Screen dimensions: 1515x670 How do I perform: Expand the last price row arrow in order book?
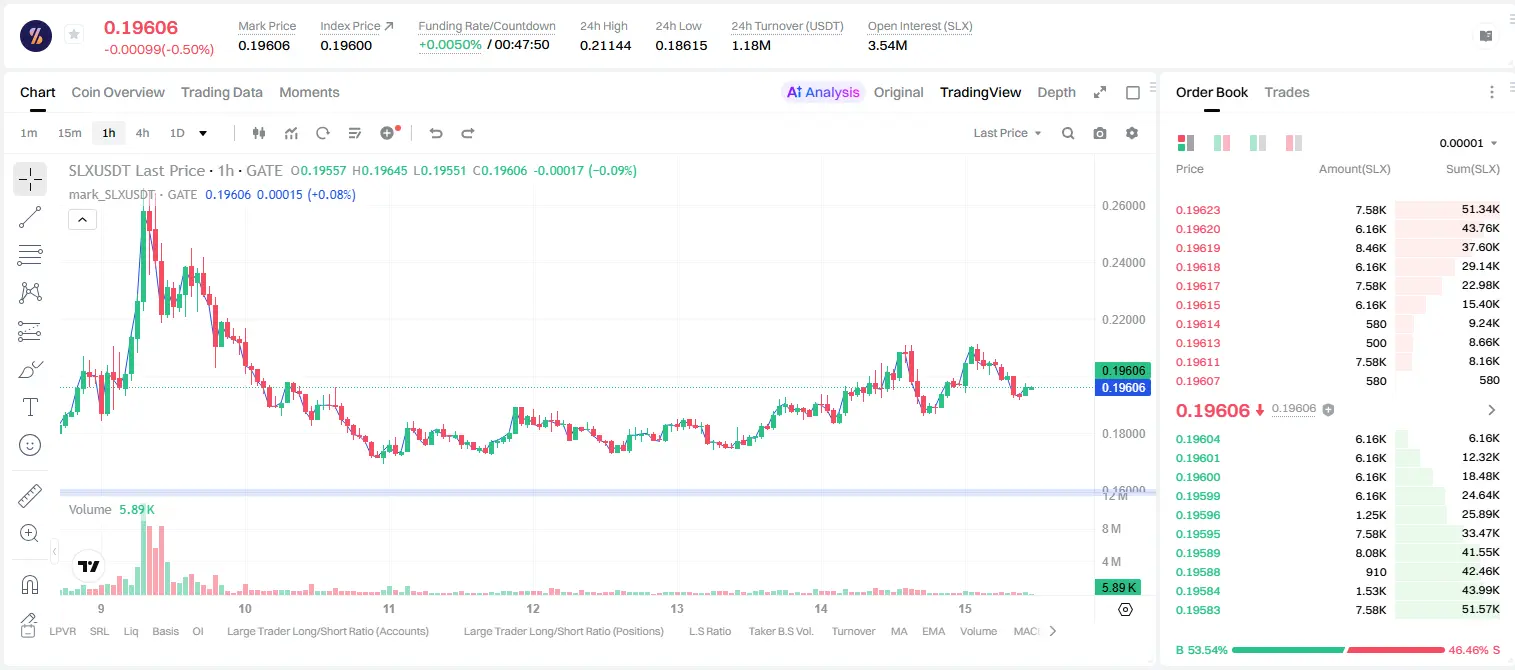click(1492, 410)
